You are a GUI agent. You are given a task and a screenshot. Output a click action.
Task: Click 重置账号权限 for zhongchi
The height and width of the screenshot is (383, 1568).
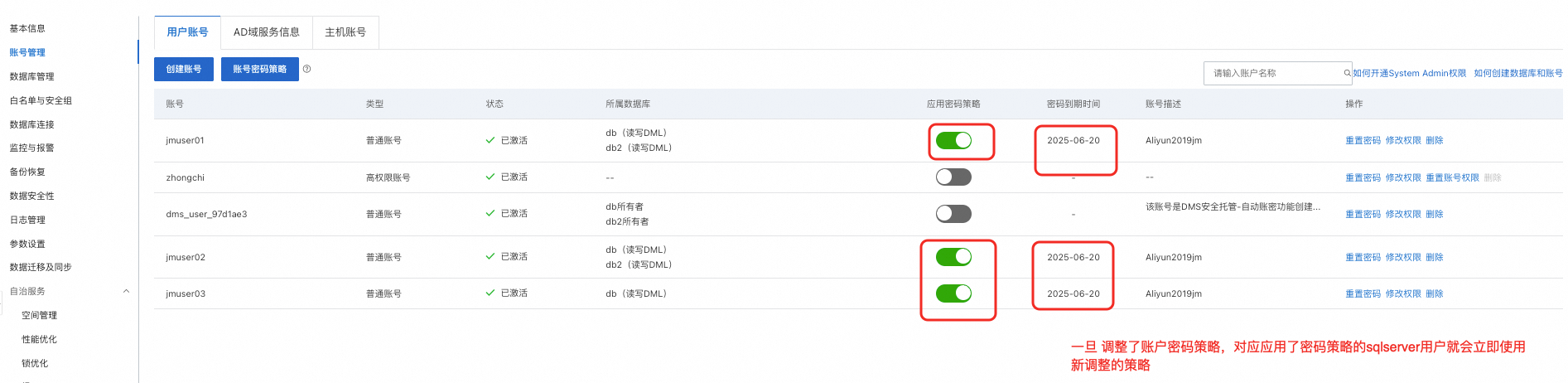tap(1452, 177)
